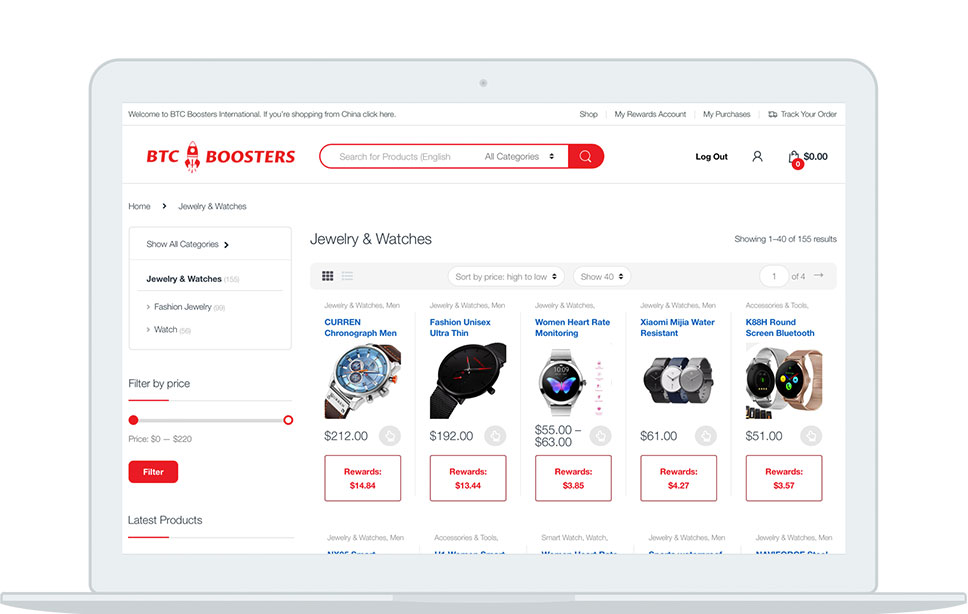
Task: Click add-to-cart icon for $61.00 Xiaomi watch
Action: pos(706,436)
